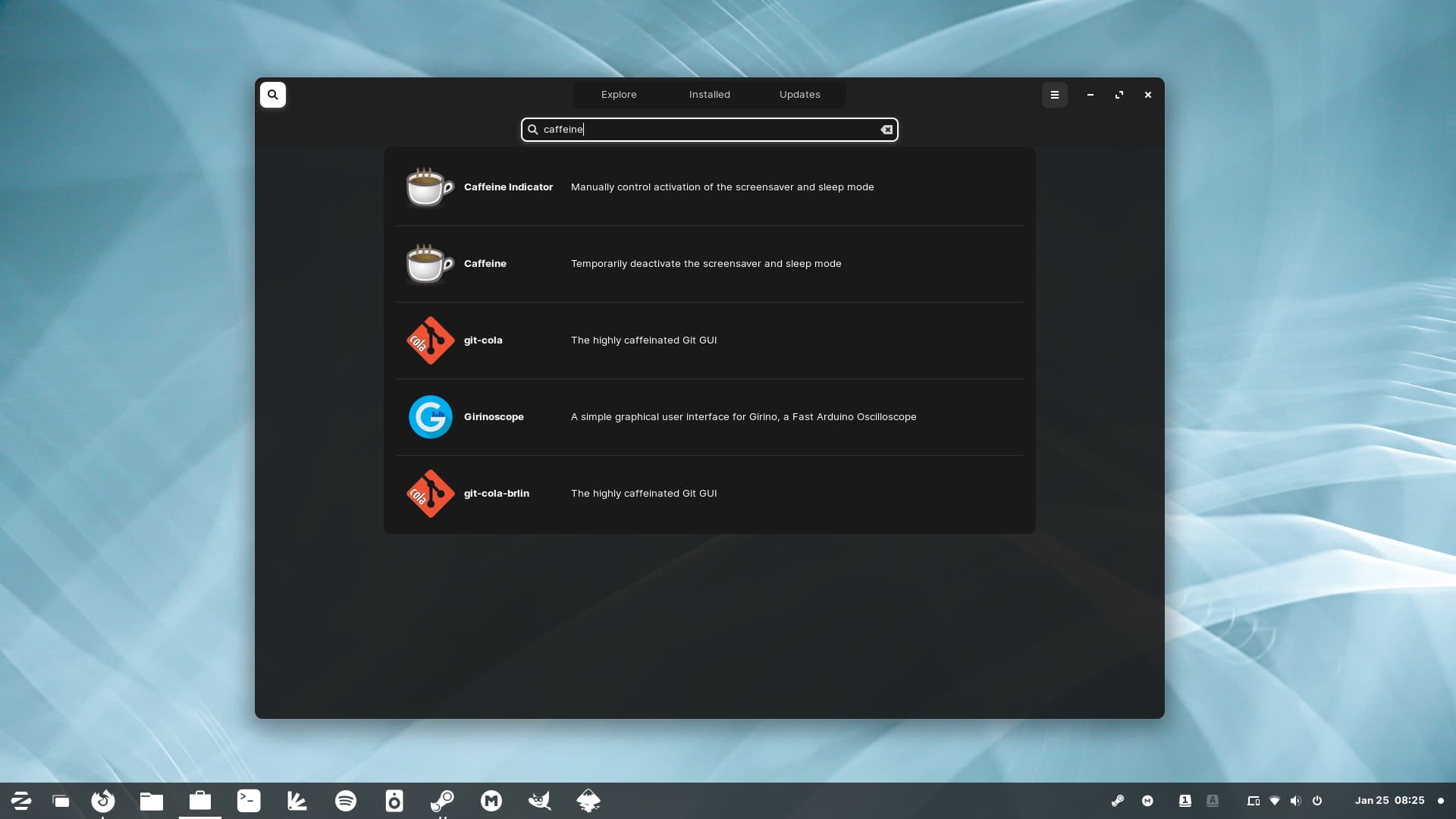Open the volume control in system tray
This screenshot has height=819, width=1456.
coord(1296,801)
